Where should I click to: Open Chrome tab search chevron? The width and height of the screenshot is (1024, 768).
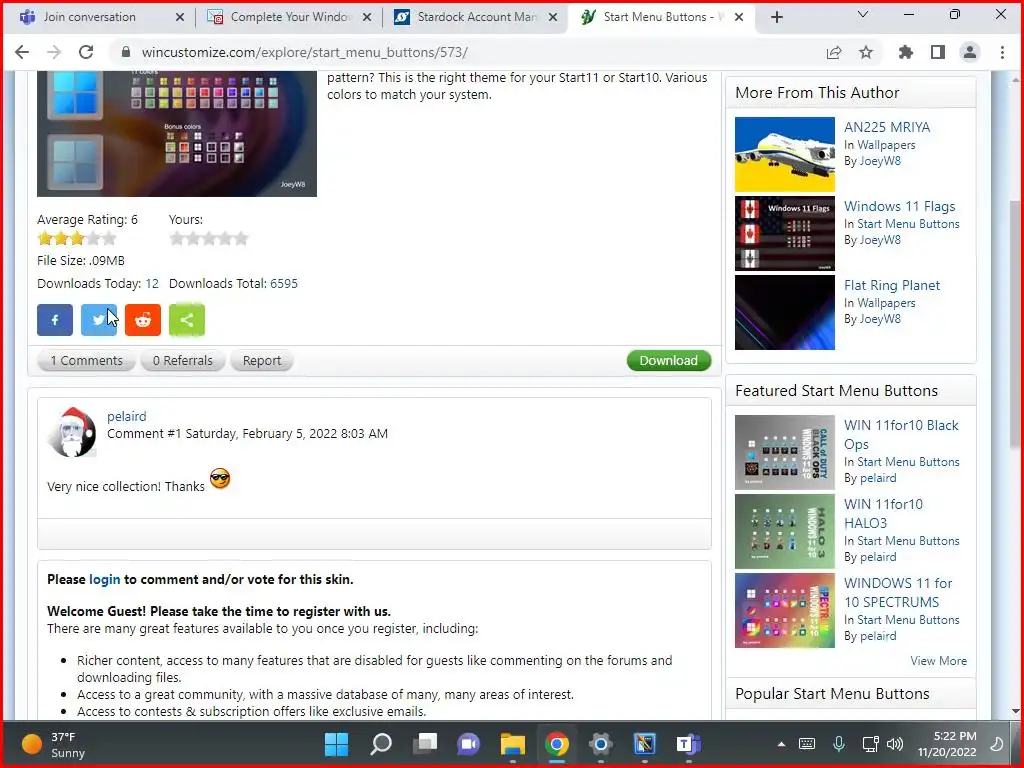[863, 14]
